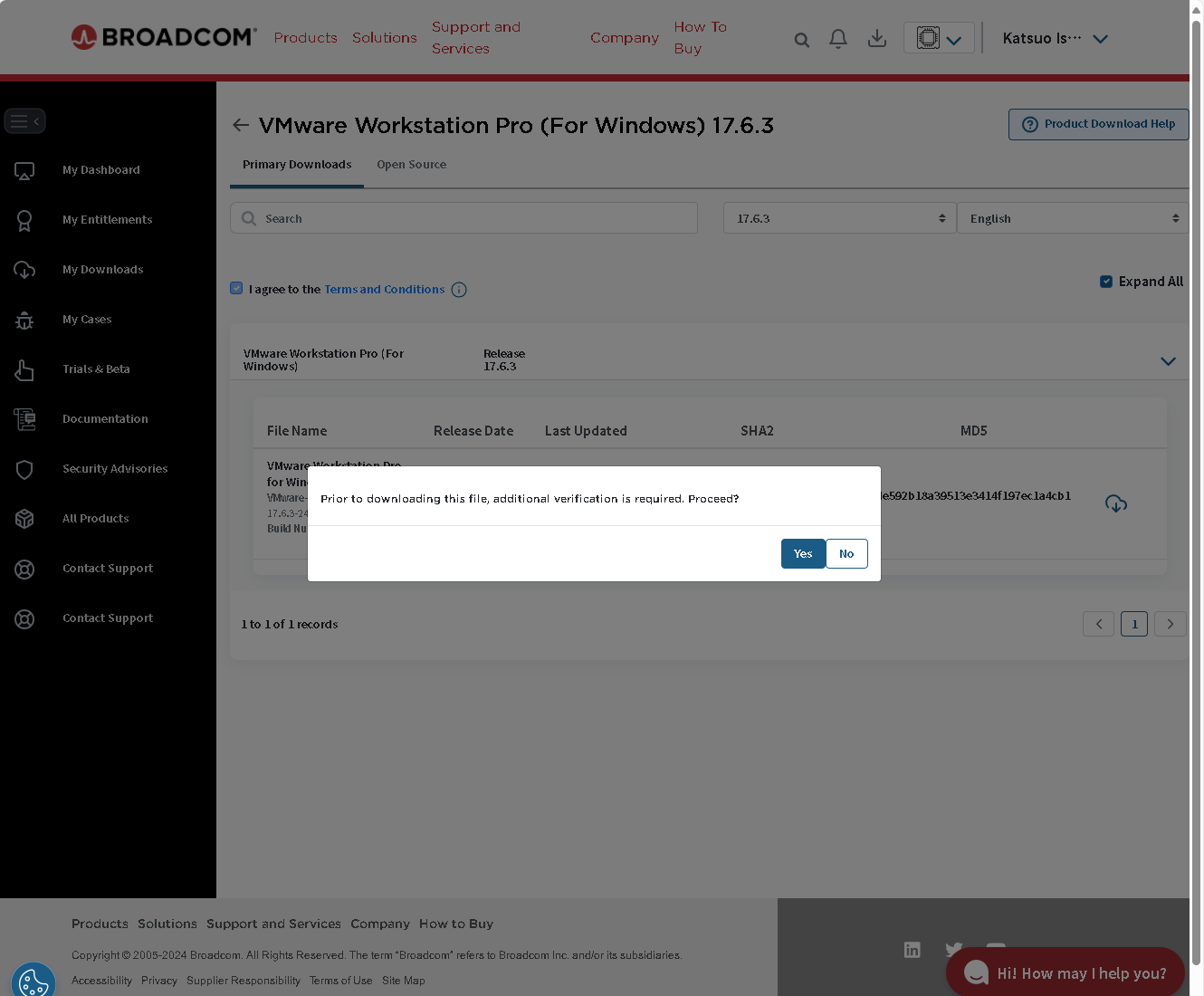Confirm the verification dialog with Yes
This screenshot has height=996, width=1204.
pos(803,554)
